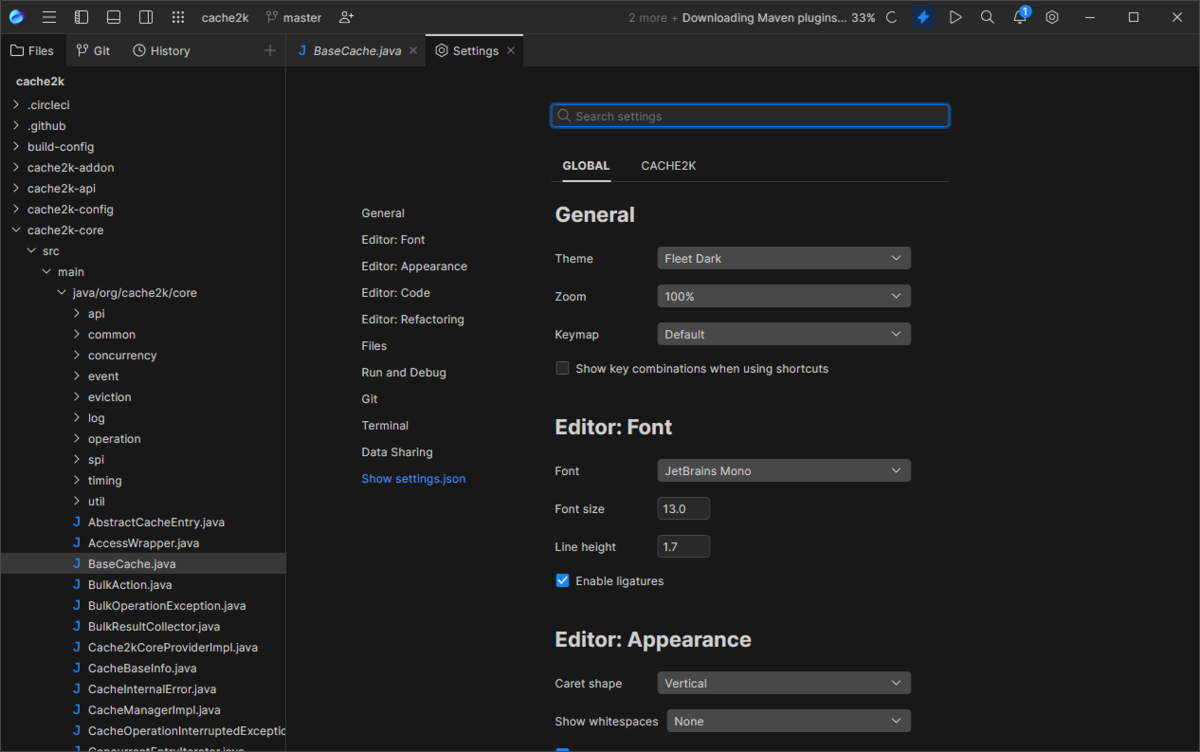Open the Show whitespaces dropdown
This screenshot has height=752, width=1200.
pos(789,721)
